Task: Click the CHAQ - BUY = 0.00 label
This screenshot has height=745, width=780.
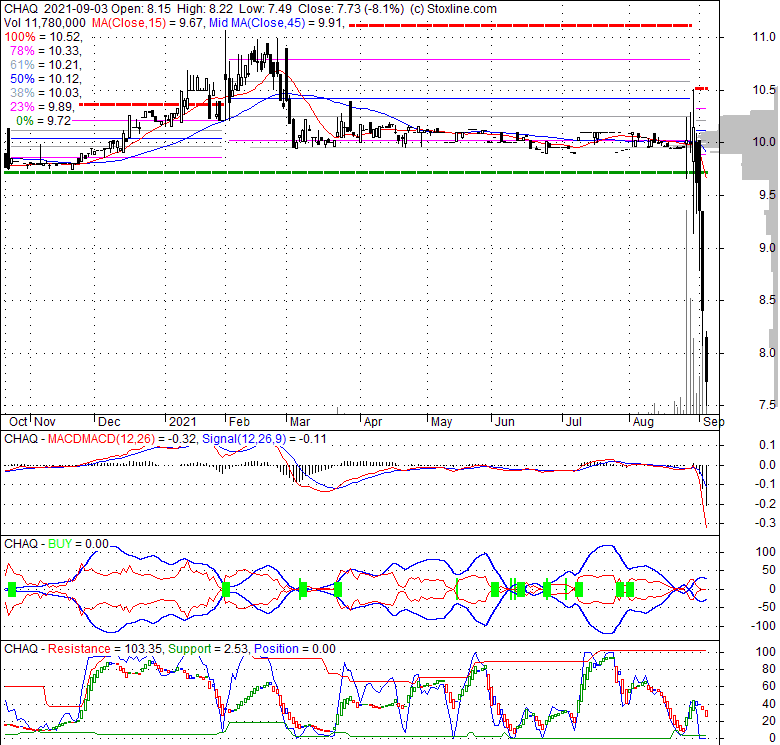Action: pyautogui.click(x=56, y=544)
